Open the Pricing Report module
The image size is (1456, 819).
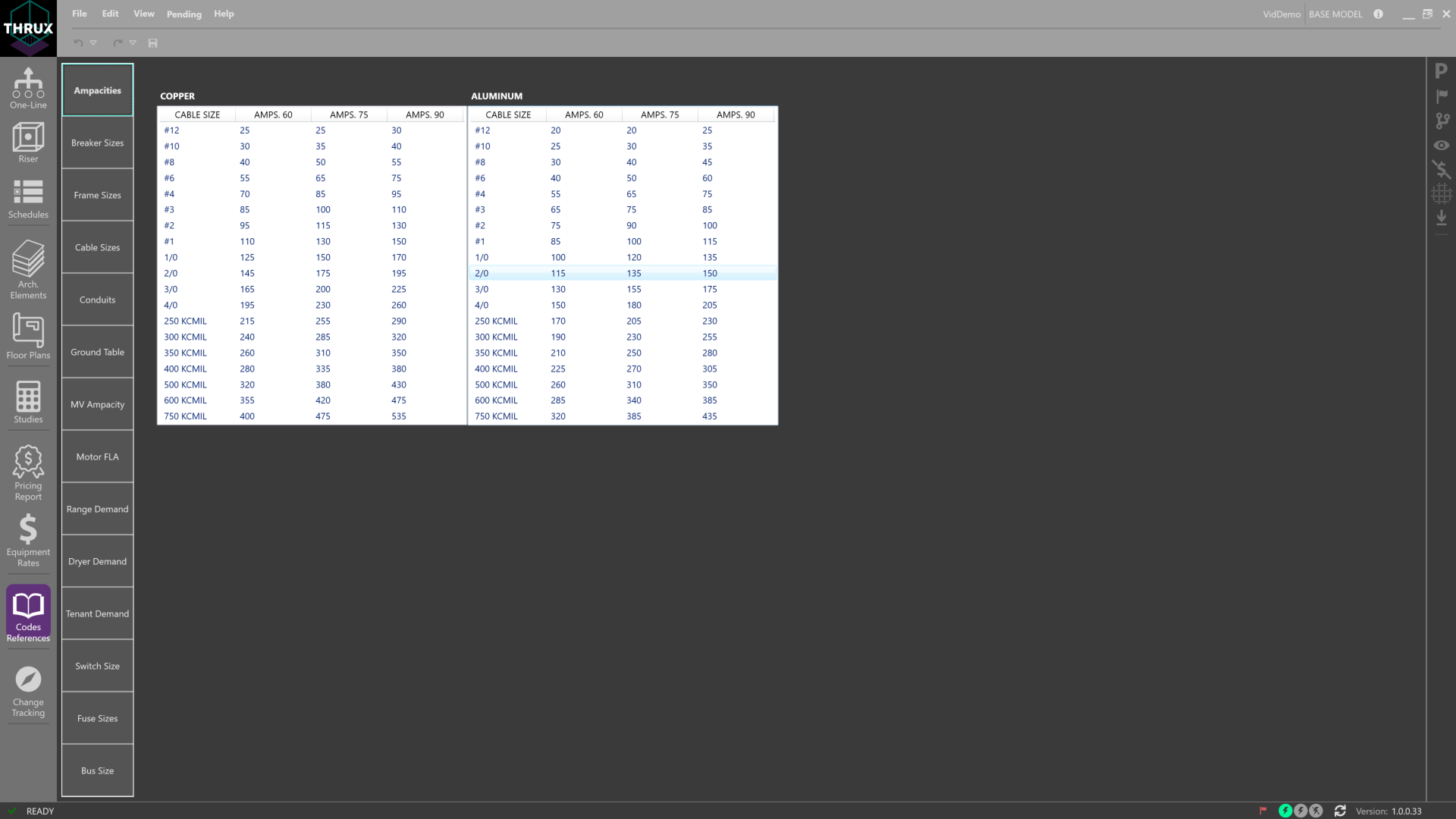point(28,473)
